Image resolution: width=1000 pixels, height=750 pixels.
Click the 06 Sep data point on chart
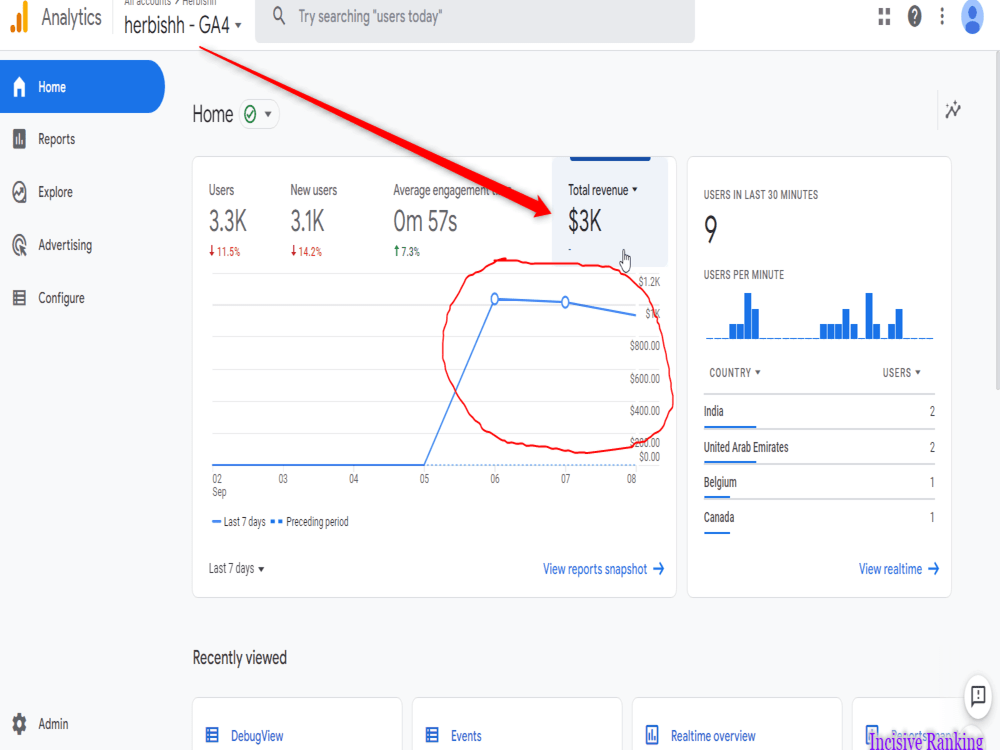click(494, 298)
